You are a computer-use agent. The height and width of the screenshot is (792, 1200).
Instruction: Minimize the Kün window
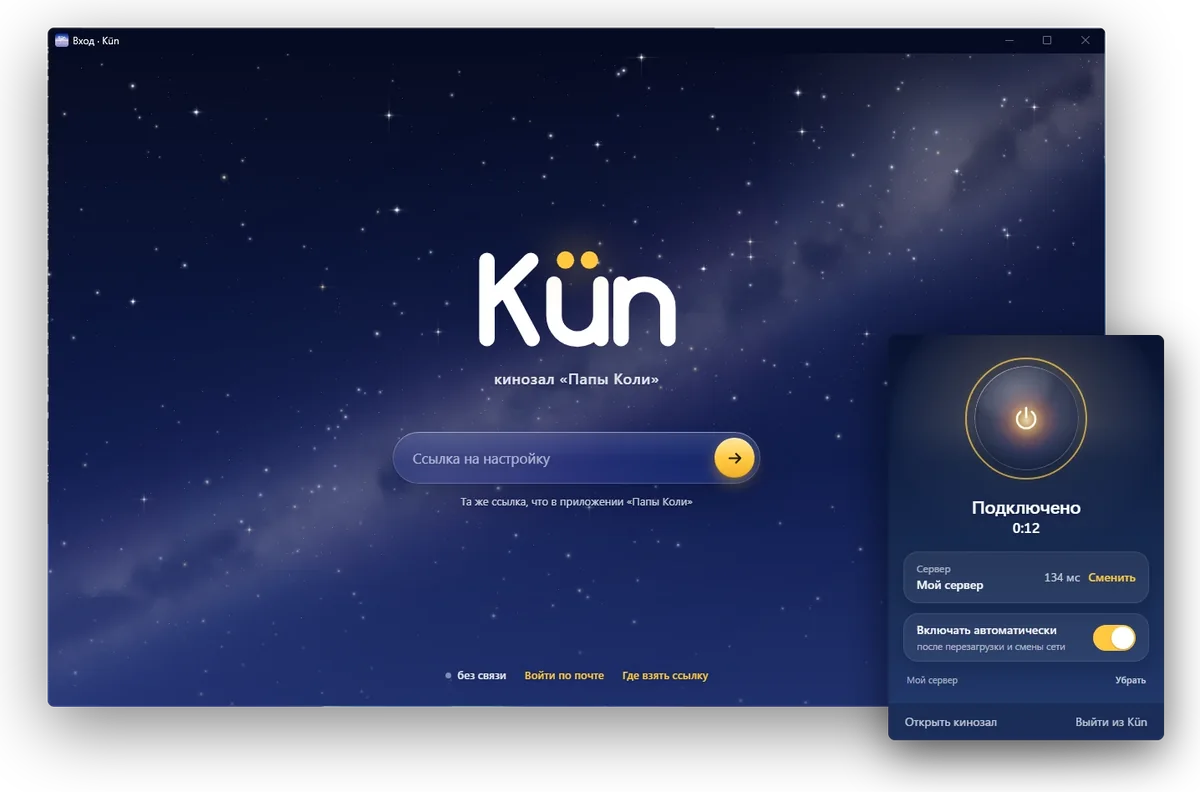[1009, 41]
